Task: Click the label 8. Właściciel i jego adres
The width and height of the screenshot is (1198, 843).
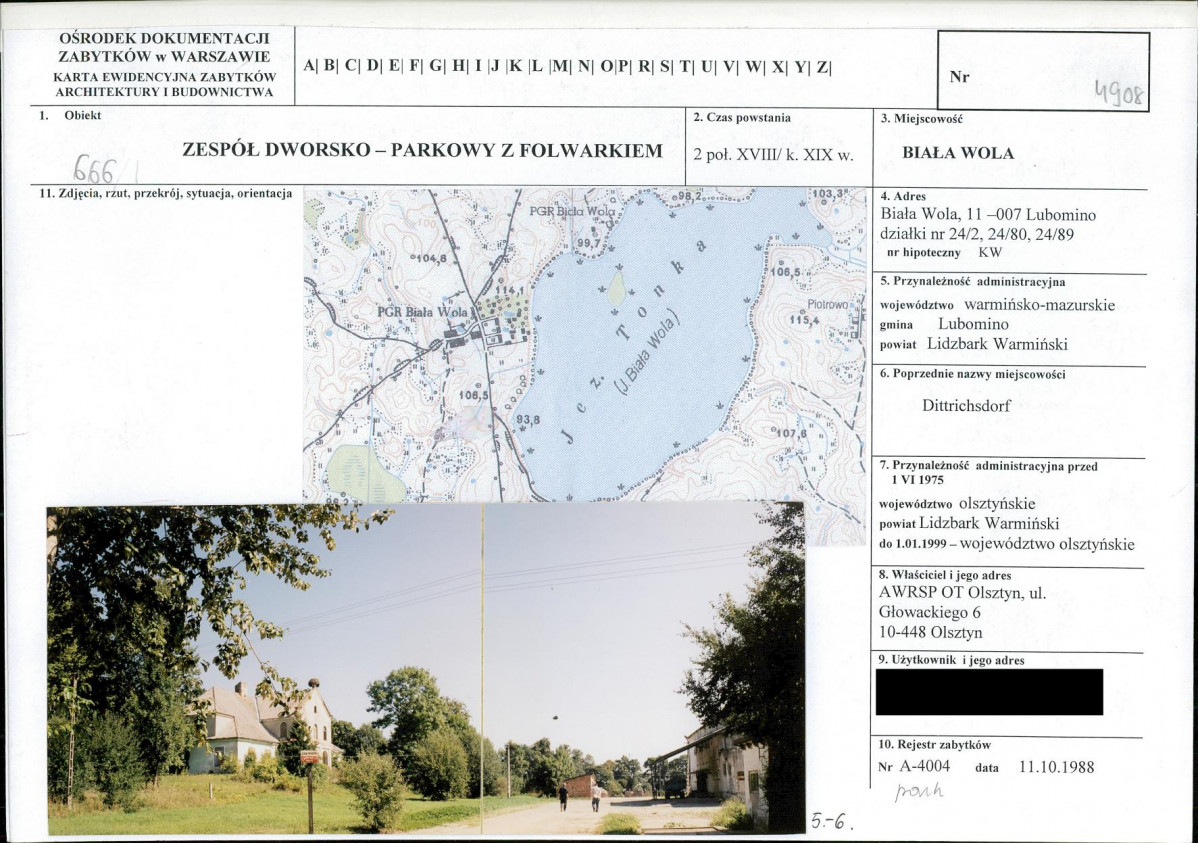Action: pos(946,576)
